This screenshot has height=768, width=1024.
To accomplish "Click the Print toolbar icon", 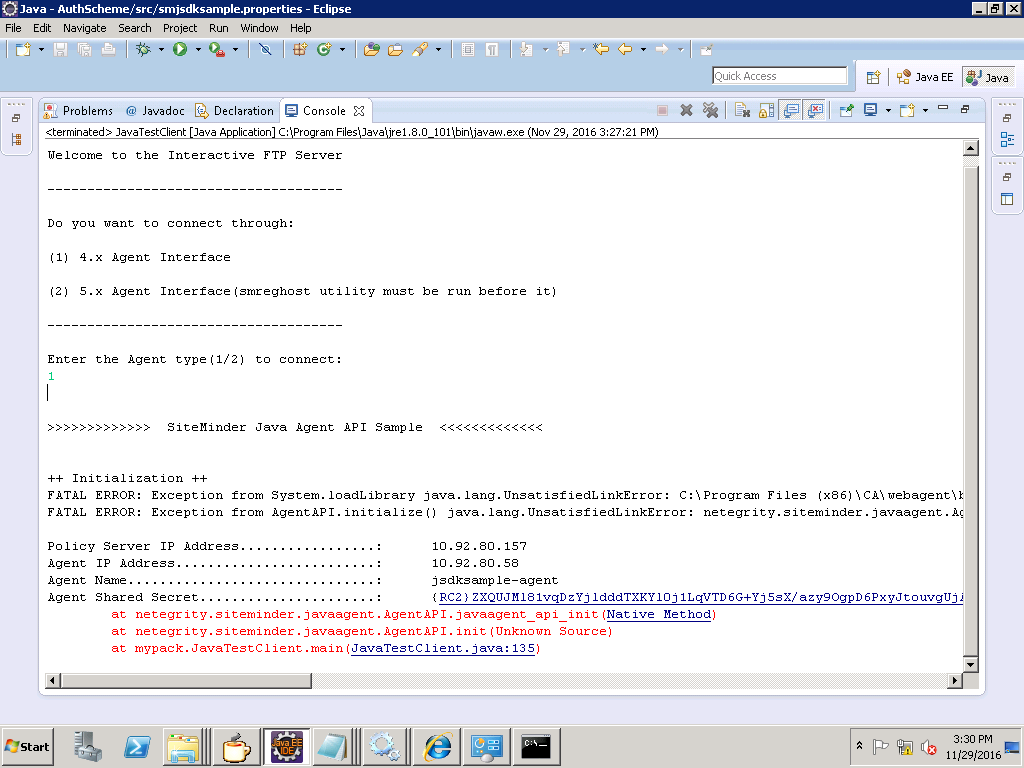I will 108,50.
